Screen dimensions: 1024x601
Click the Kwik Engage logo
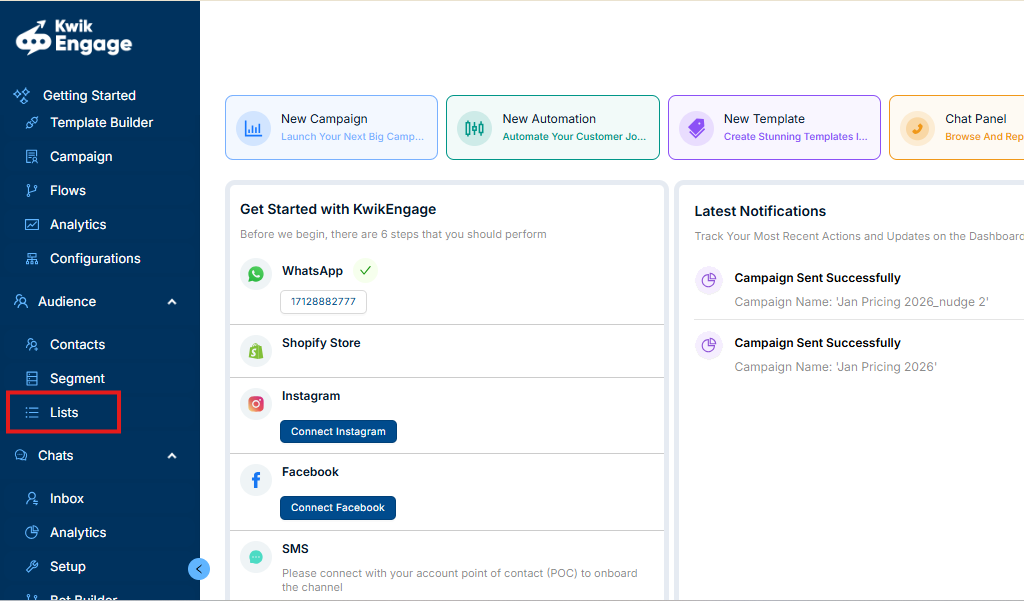pyautogui.click(x=74, y=37)
